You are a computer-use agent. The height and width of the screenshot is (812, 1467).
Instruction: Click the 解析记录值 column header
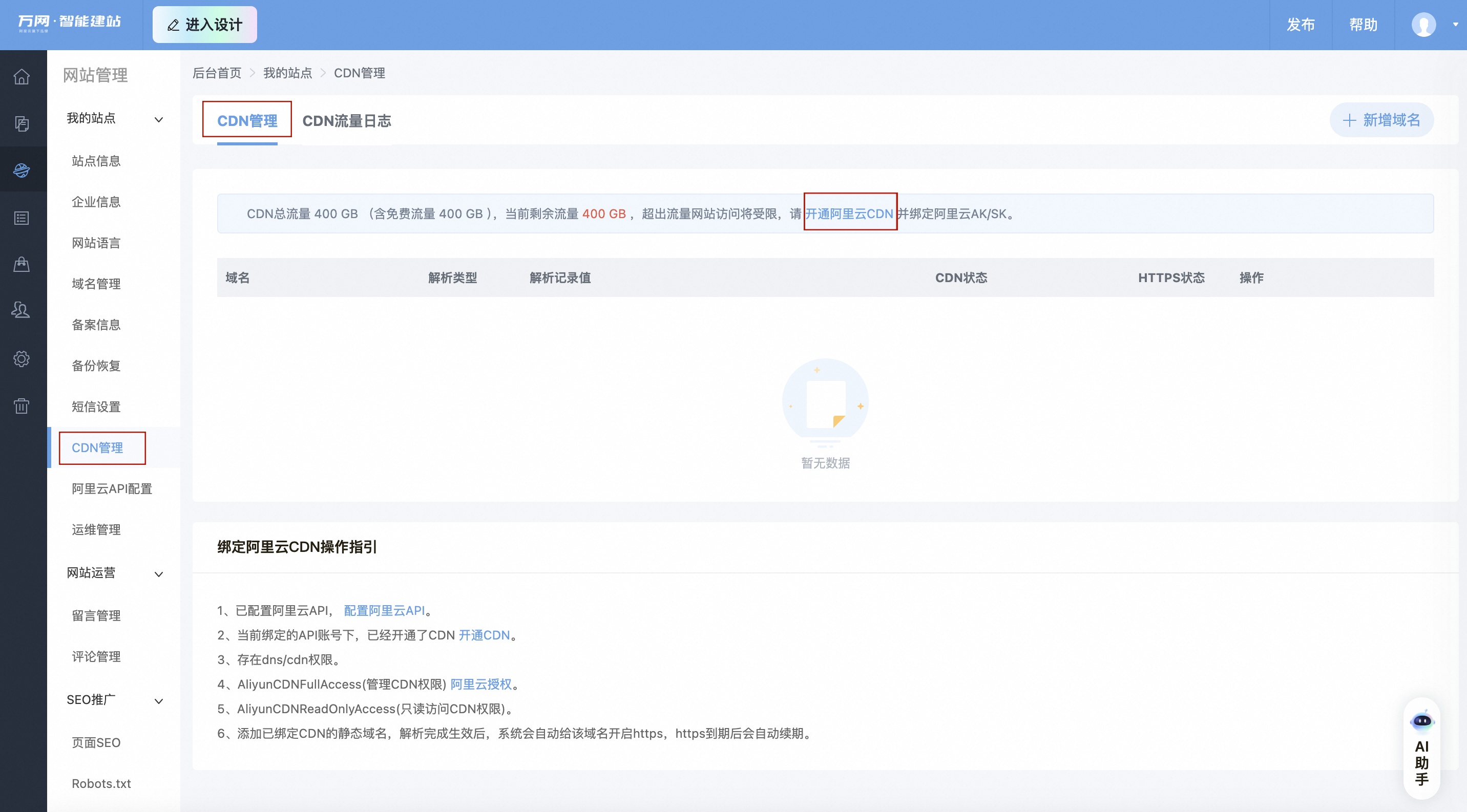tap(560, 277)
